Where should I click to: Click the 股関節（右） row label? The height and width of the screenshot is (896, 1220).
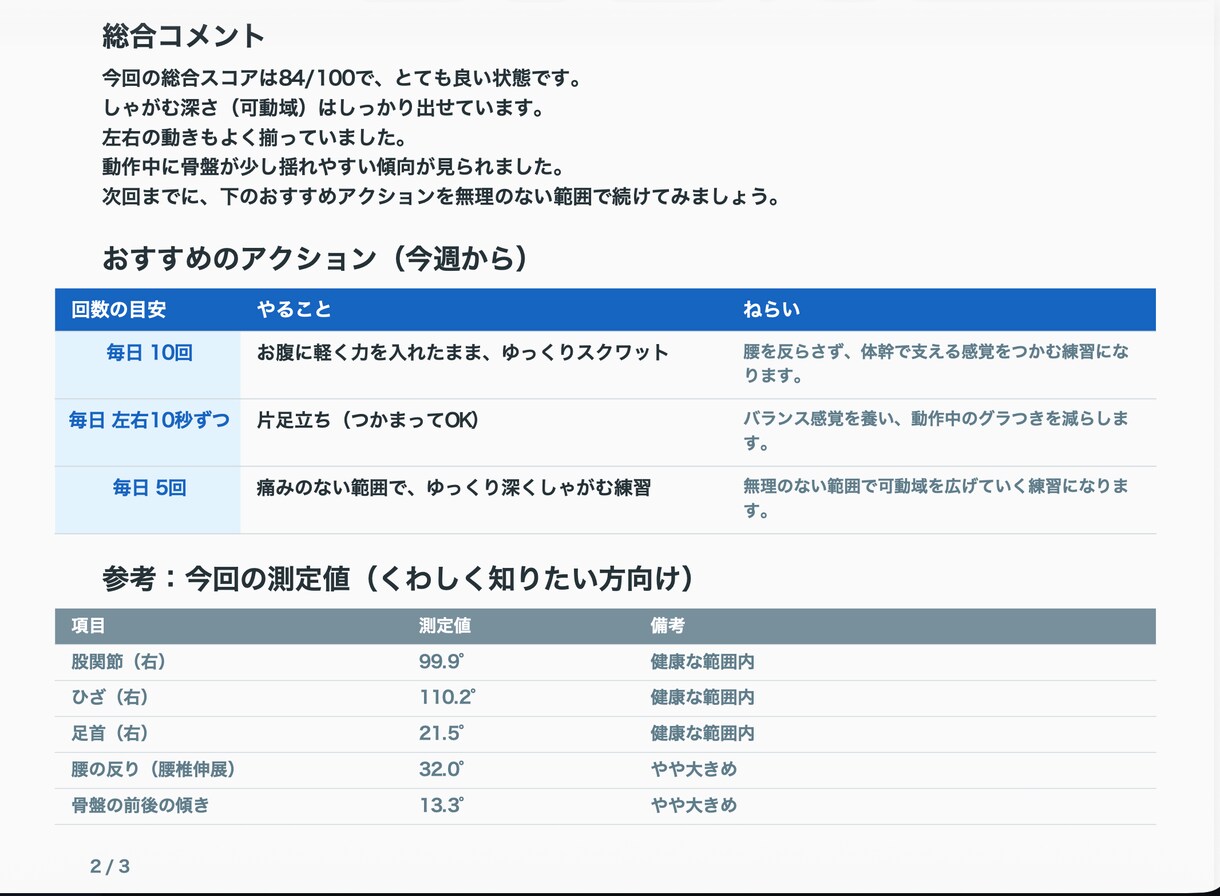click(118, 662)
